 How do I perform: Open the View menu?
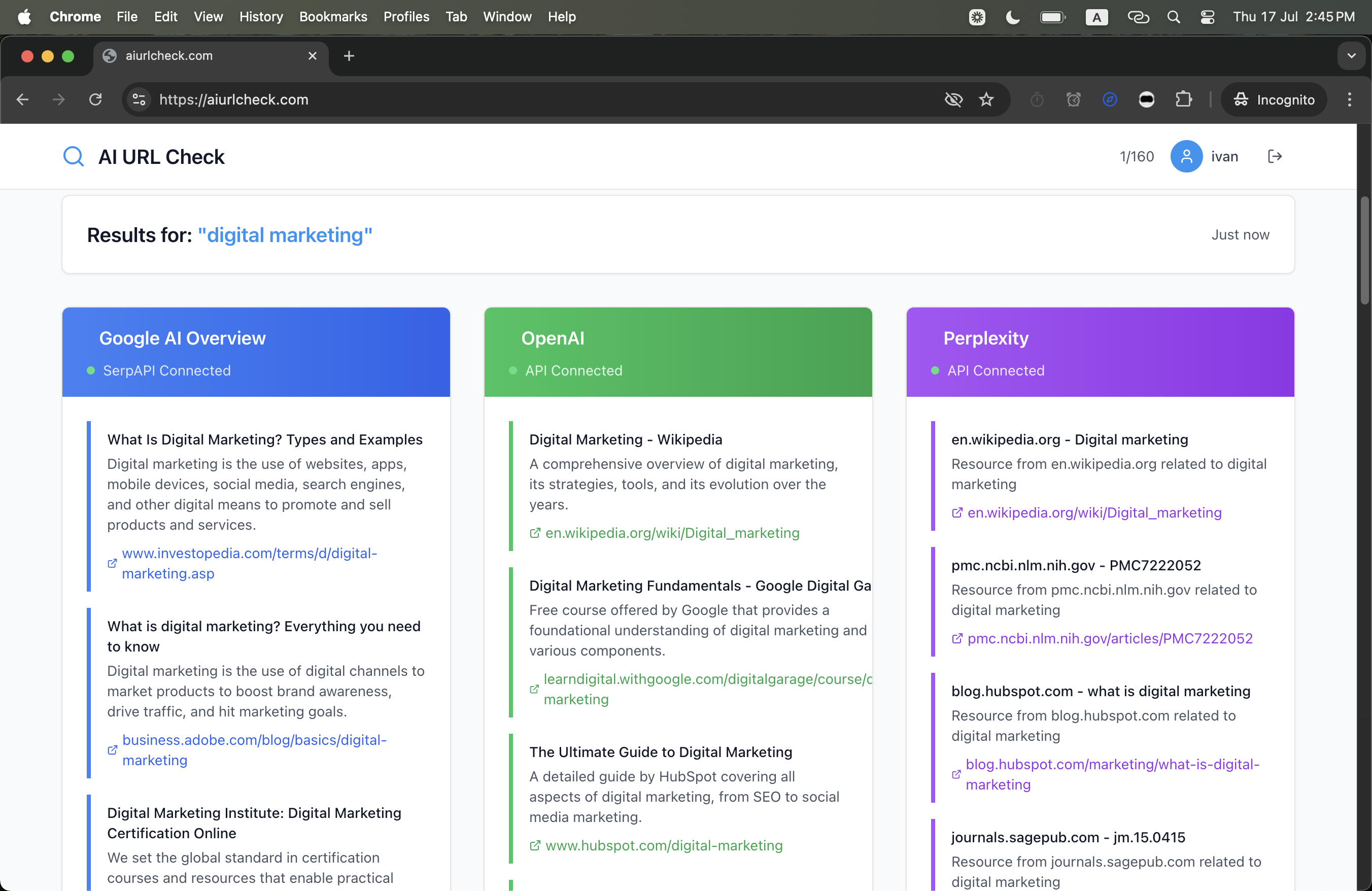(x=208, y=17)
